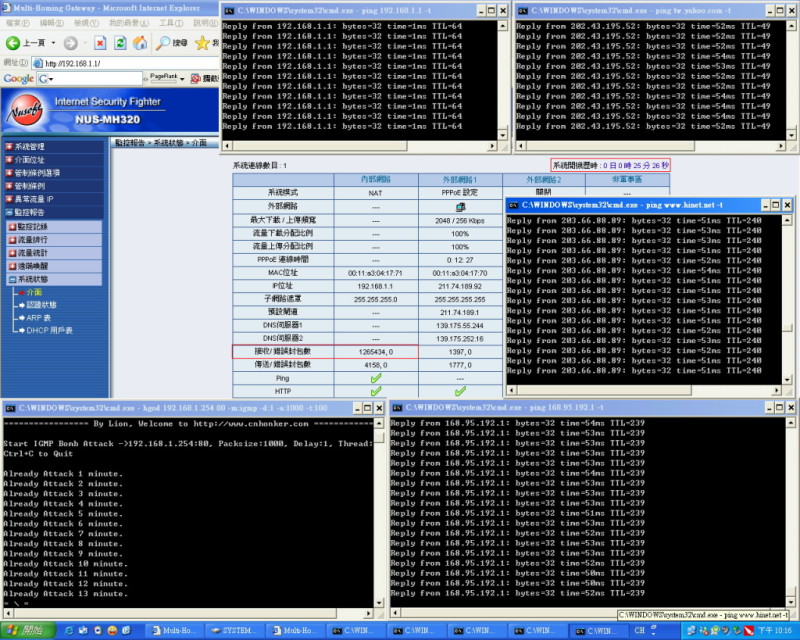Click the page icon in the address bar
800x640 pixels.
pyautogui.click(x=38, y=63)
